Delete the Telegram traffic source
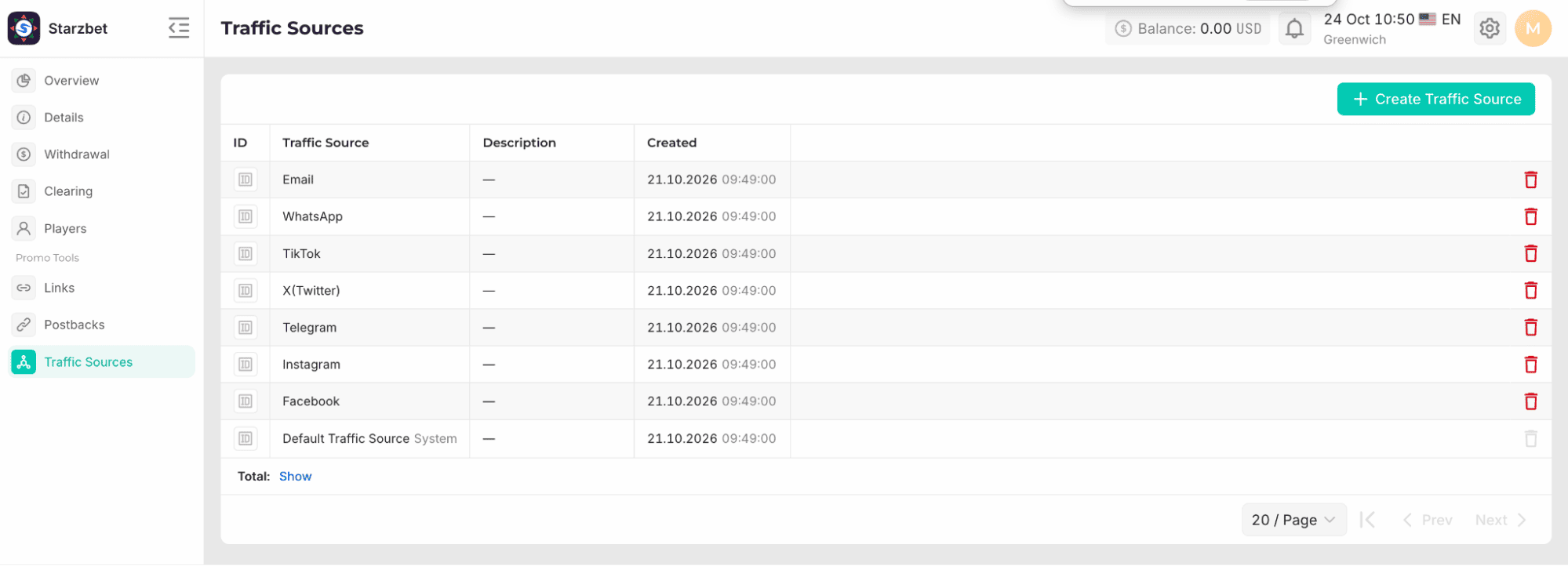Screen dimensions: 1568x566 click(x=1530, y=328)
